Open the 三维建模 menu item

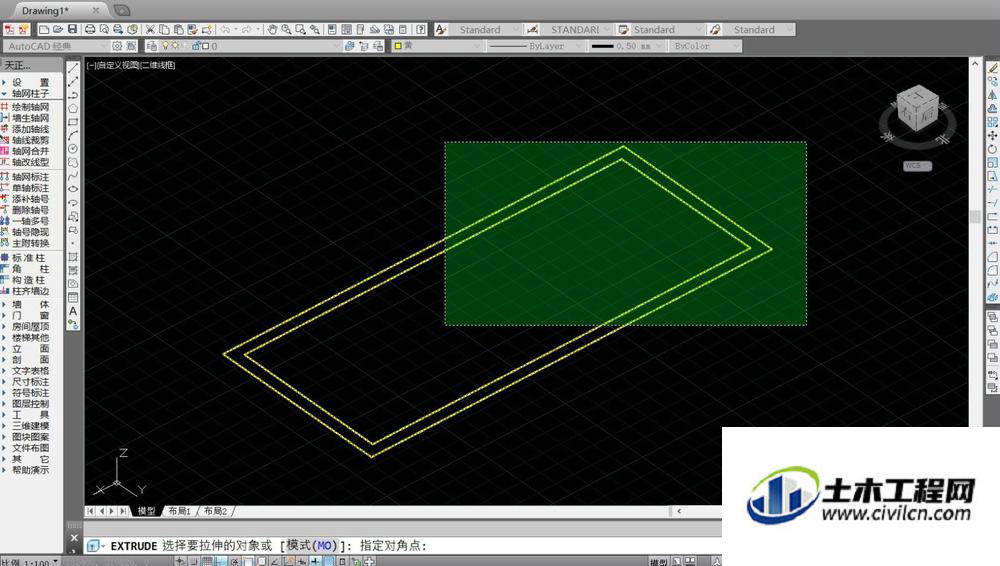pyautogui.click(x=31, y=426)
